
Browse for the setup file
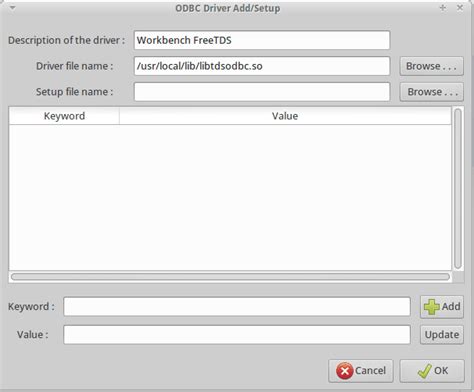click(431, 92)
